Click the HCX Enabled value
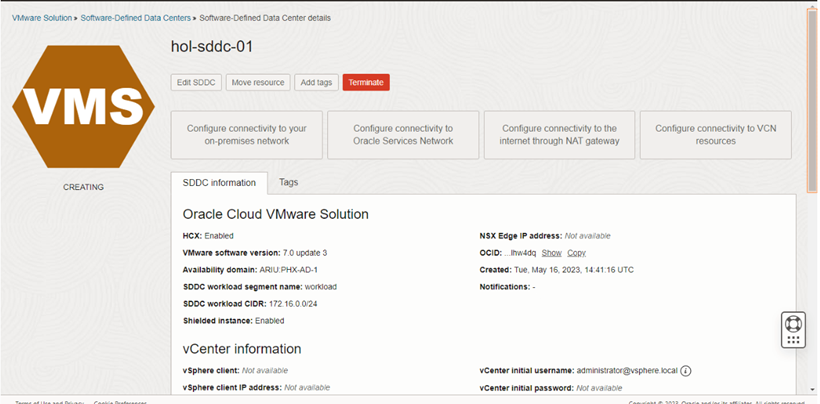The height and width of the screenshot is (404, 820). tap(219, 236)
